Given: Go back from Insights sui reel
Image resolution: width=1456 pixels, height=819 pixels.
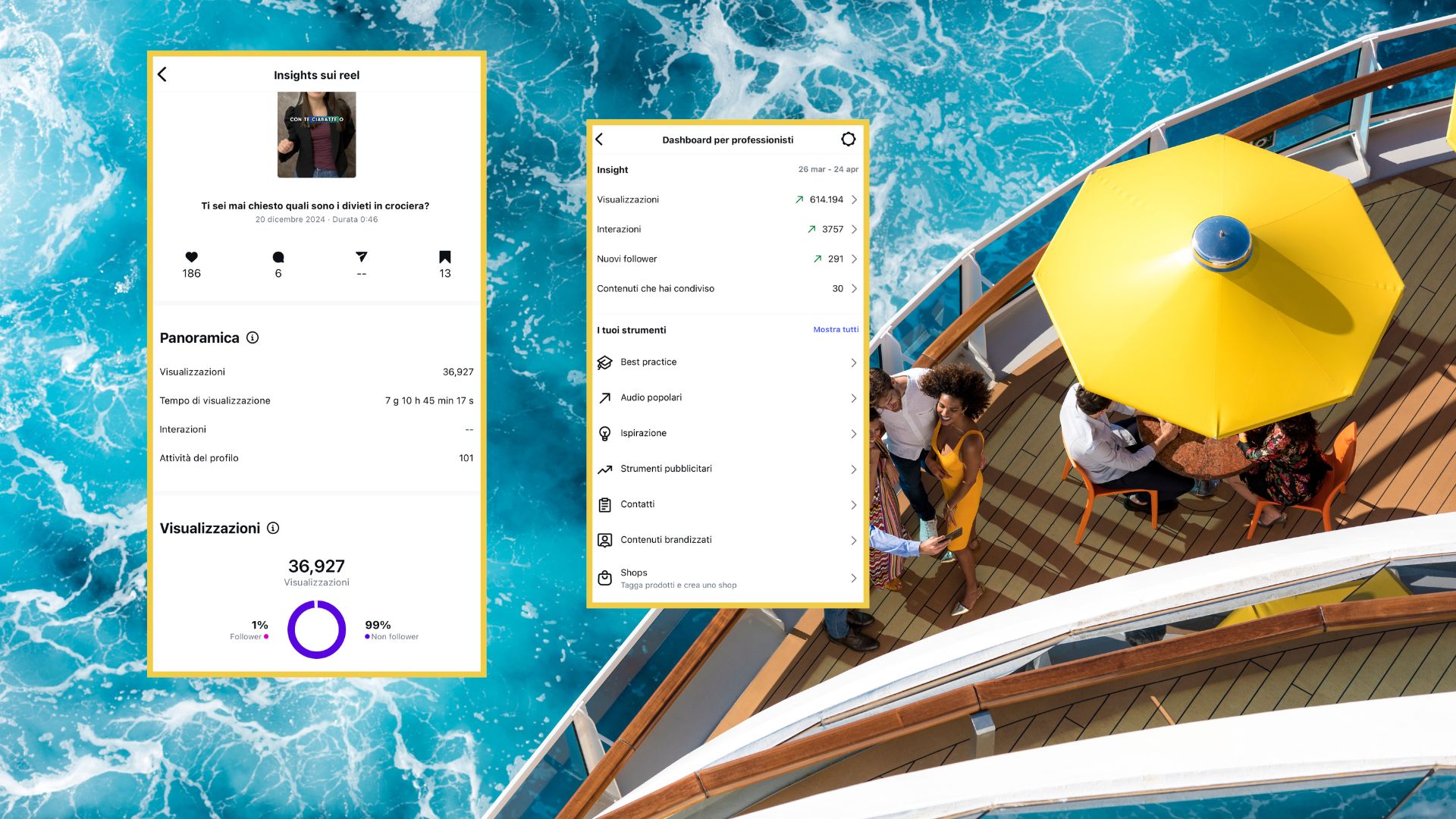Looking at the screenshot, I should (162, 74).
